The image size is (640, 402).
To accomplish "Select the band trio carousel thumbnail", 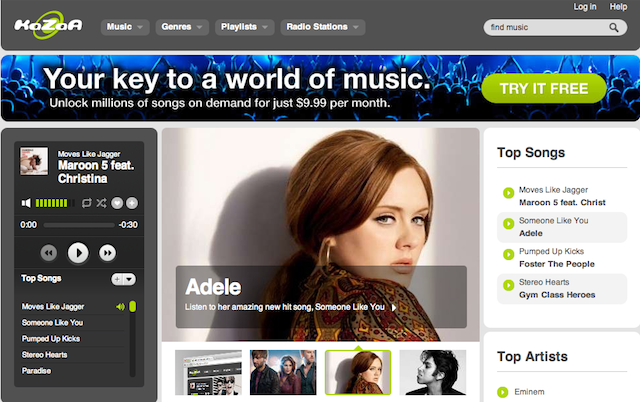I will (283, 372).
